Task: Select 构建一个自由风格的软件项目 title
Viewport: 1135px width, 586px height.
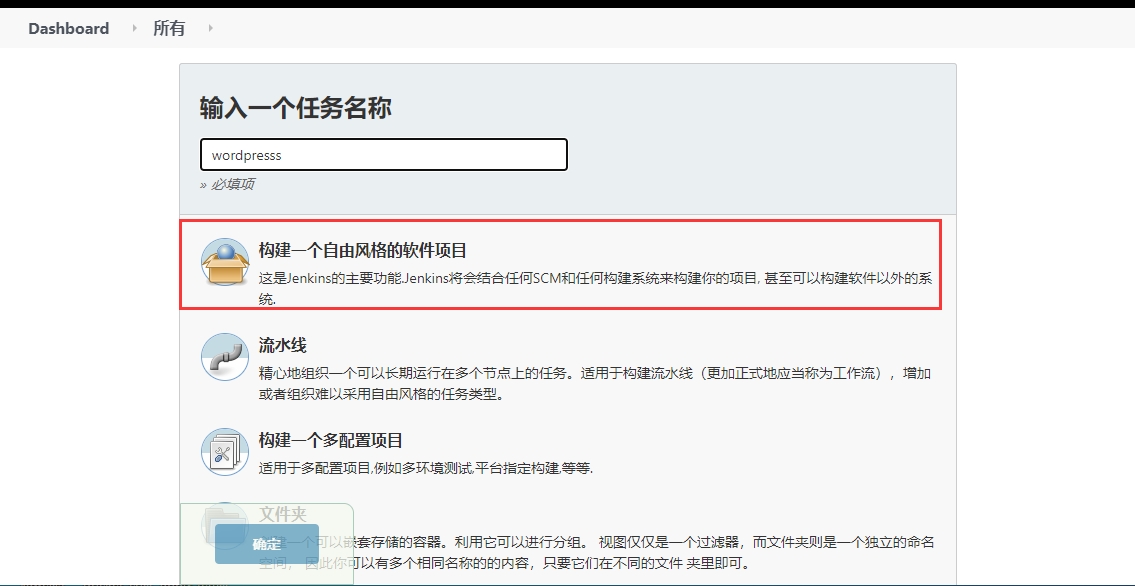Action: (362, 250)
